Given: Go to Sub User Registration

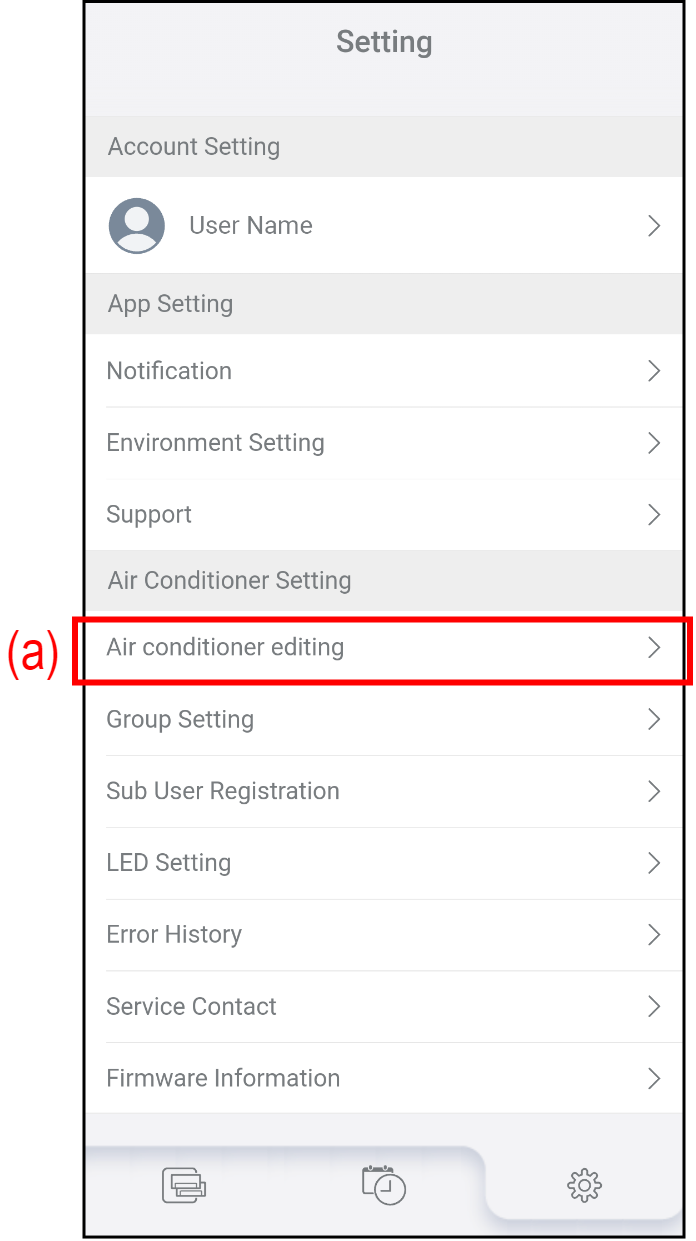Looking at the screenshot, I should coord(223,791).
